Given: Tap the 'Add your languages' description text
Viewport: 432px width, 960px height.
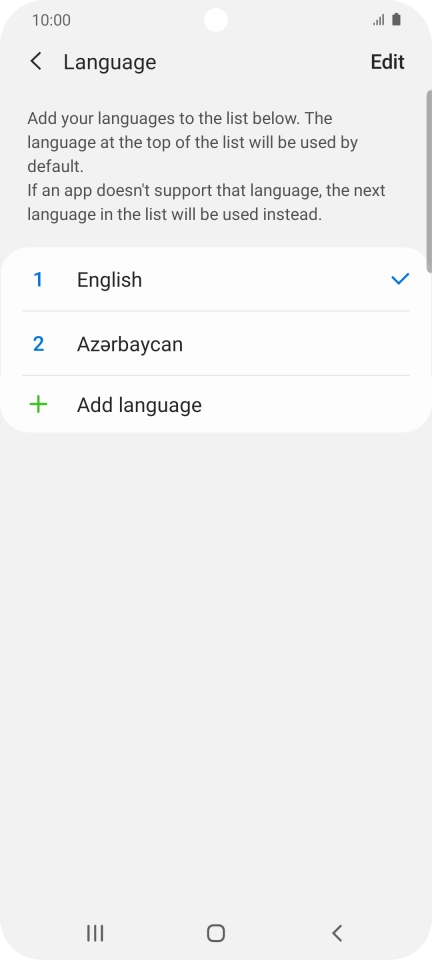Looking at the screenshot, I should tap(192, 142).
